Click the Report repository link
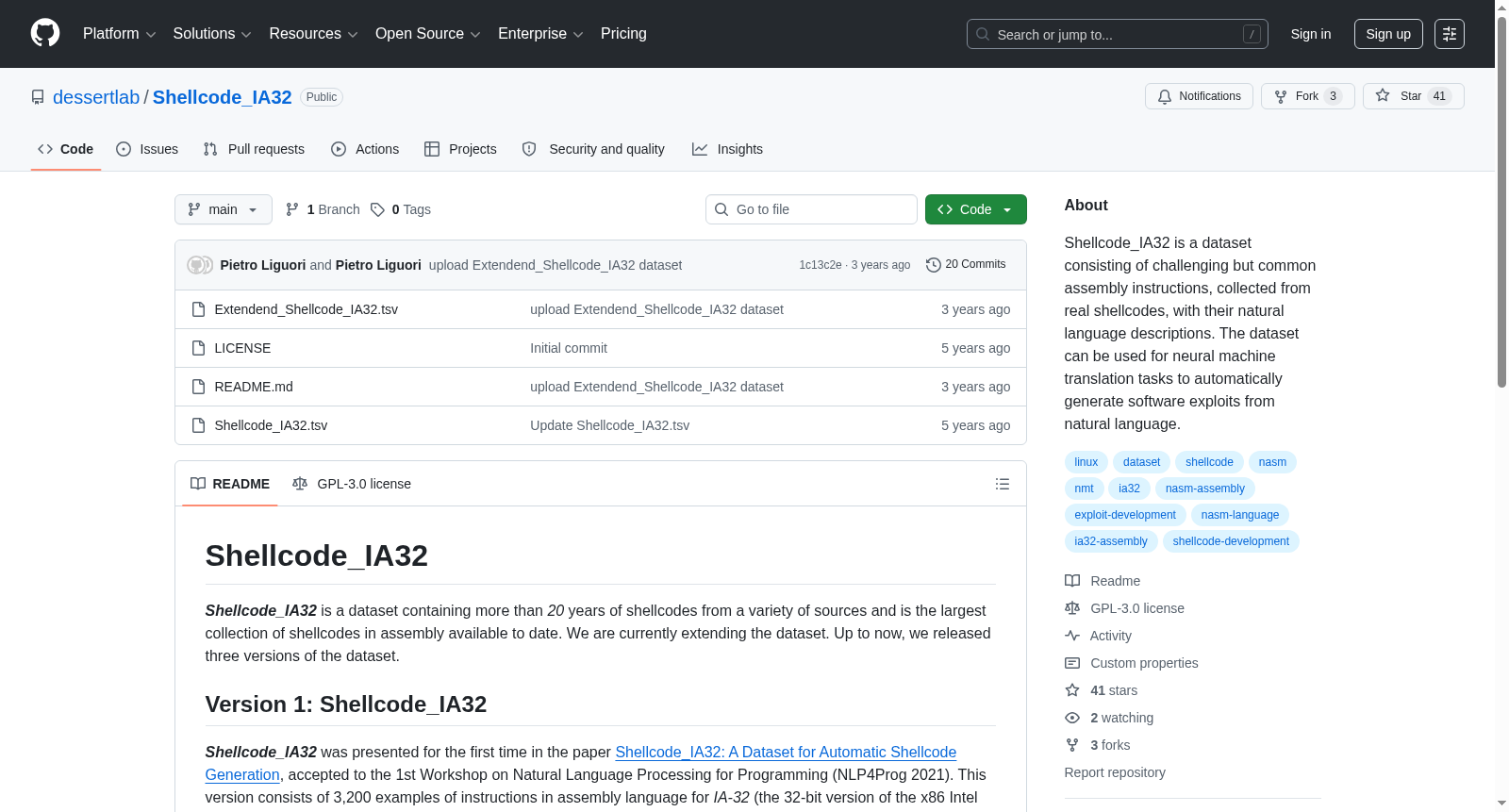Viewport: 1509px width, 812px height. tap(1115, 772)
